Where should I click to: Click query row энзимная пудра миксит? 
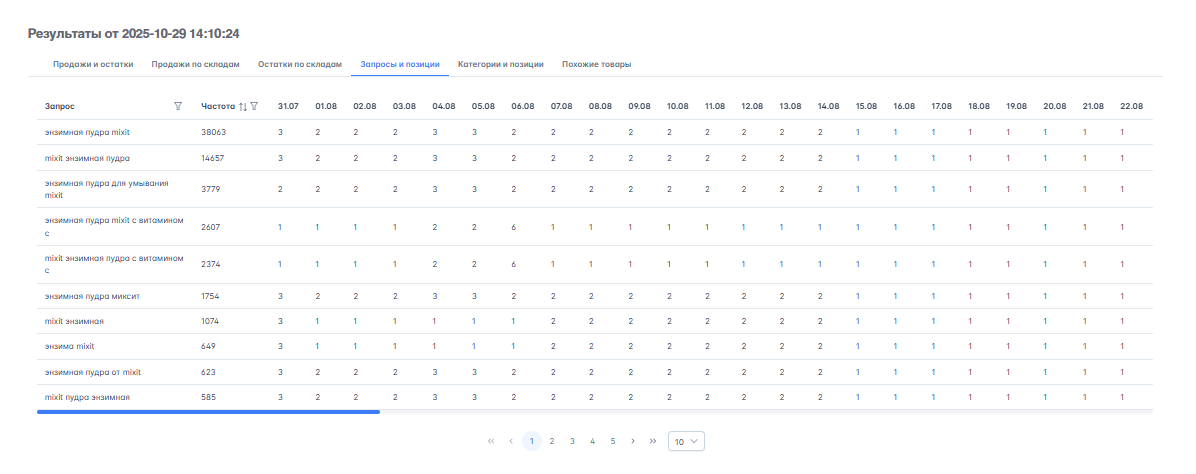[94, 296]
